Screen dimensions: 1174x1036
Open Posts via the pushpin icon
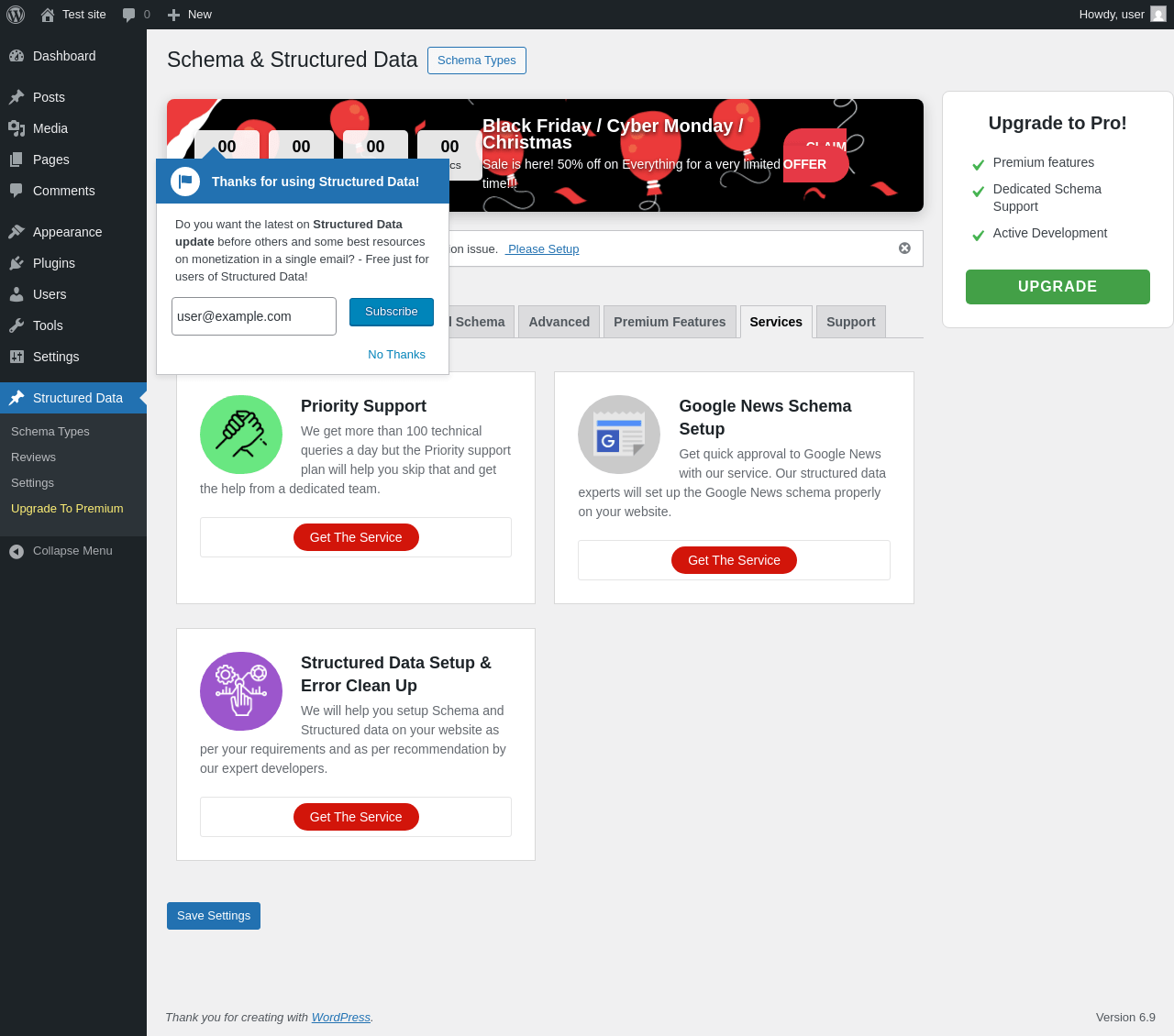click(x=17, y=97)
